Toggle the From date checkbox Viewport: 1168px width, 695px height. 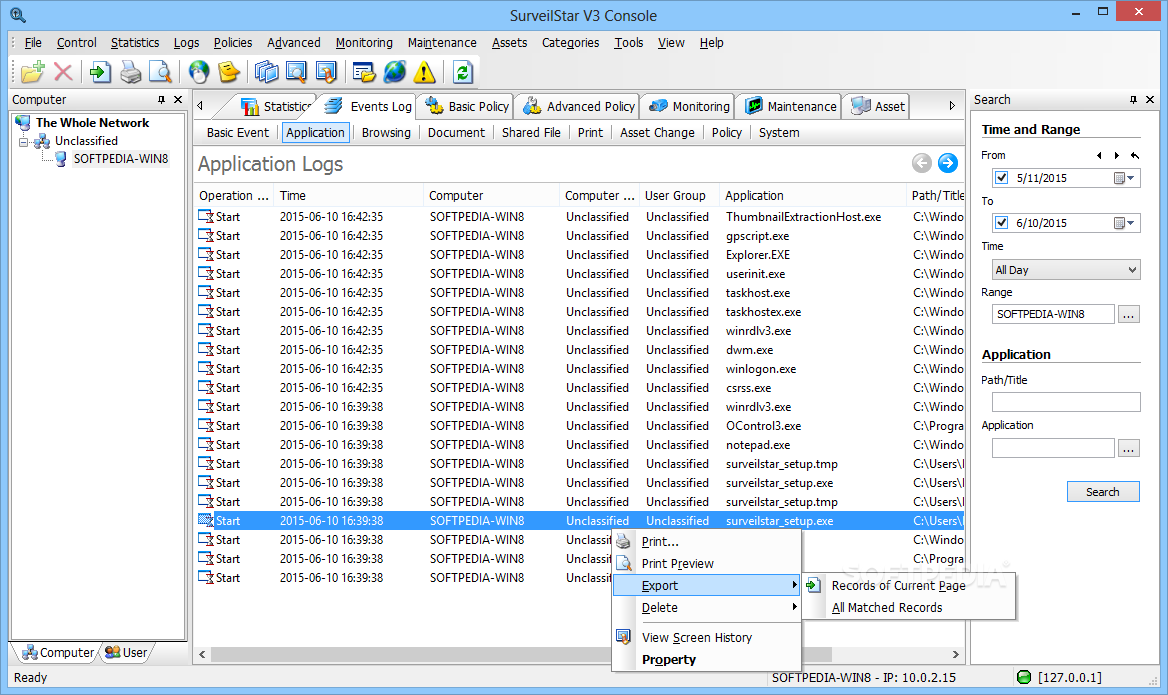pos(1002,178)
